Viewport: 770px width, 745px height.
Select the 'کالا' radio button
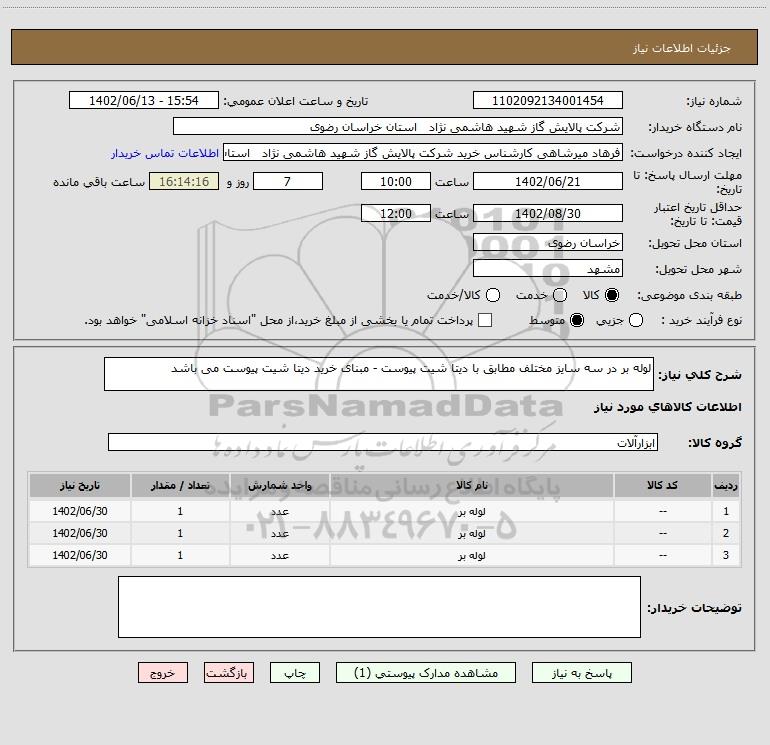pyautogui.click(x=612, y=296)
